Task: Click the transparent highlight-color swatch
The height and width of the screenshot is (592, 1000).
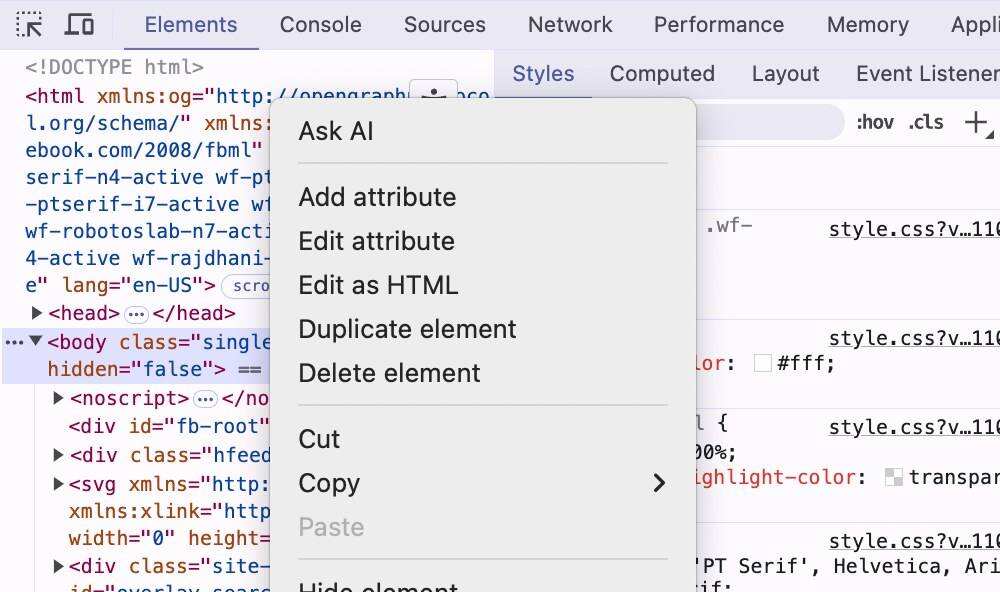Action: click(x=894, y=478)
